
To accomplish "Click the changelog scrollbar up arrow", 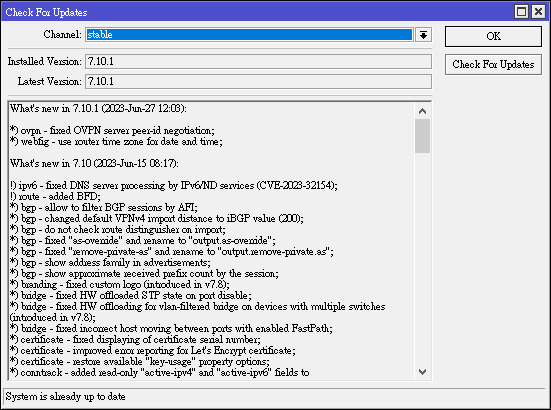I will coord(422,111).
